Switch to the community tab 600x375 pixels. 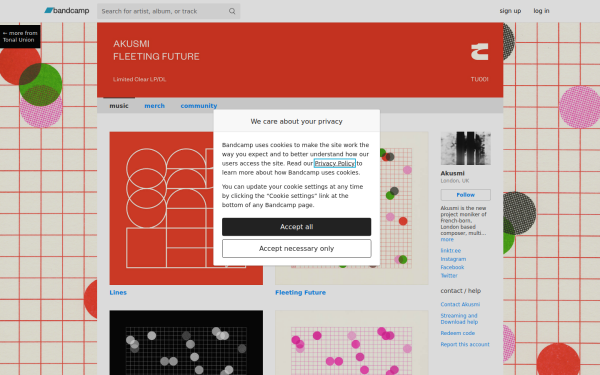click(x=199, y=106)
